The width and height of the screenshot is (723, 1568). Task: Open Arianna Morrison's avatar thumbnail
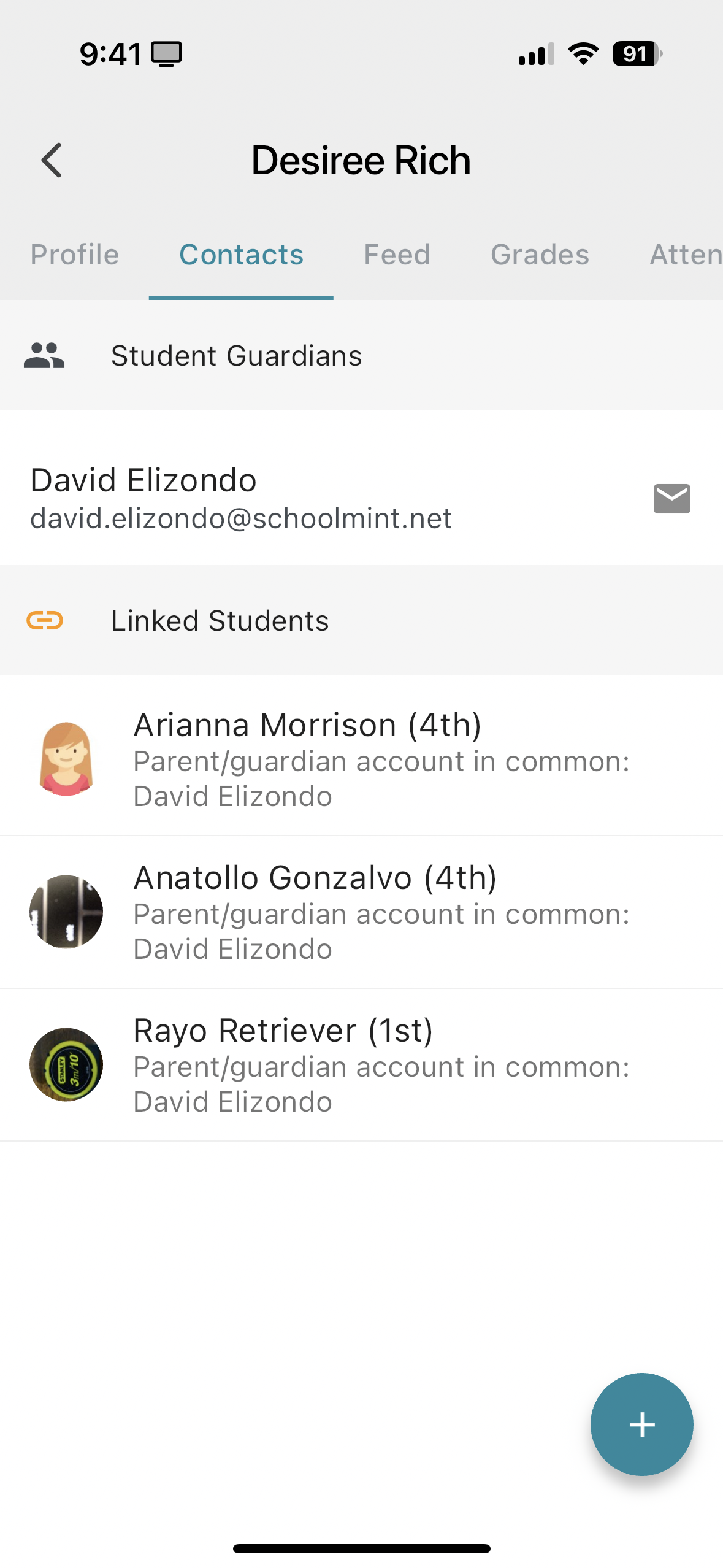[66, 759]
